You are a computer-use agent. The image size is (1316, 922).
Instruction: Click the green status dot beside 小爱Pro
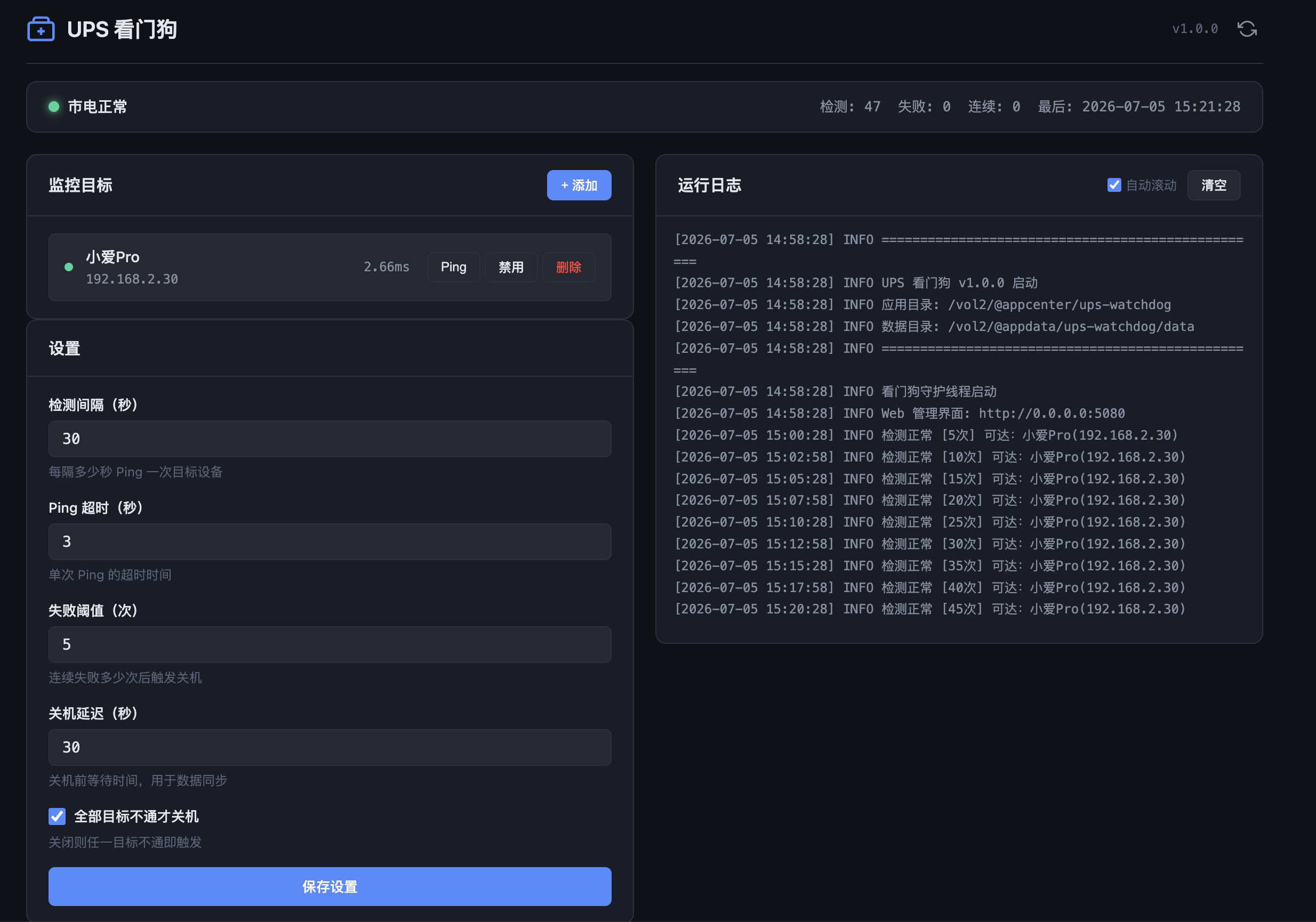(x=69, y=267)
